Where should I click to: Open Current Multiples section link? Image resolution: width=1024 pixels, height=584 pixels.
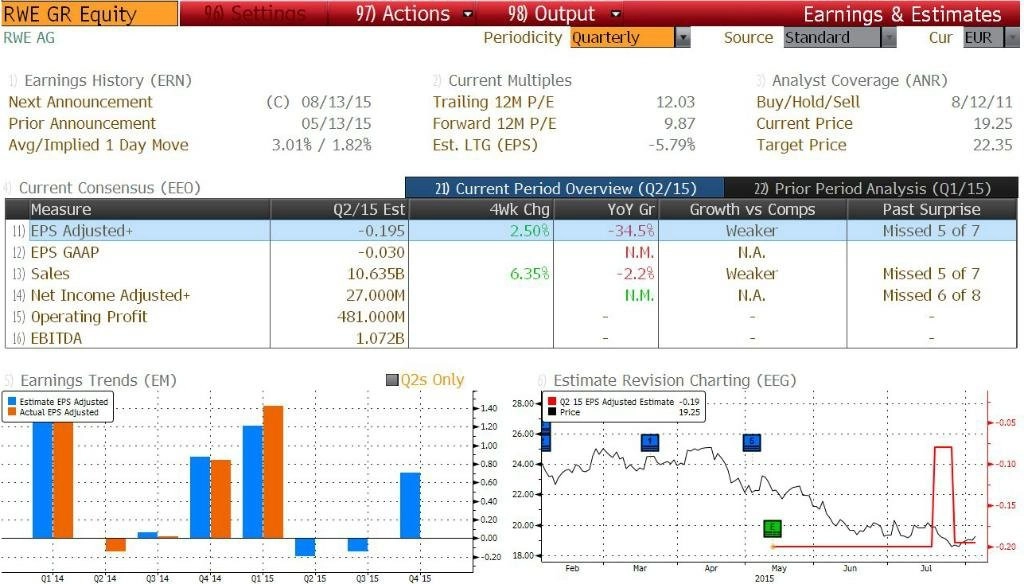(509, 80)
